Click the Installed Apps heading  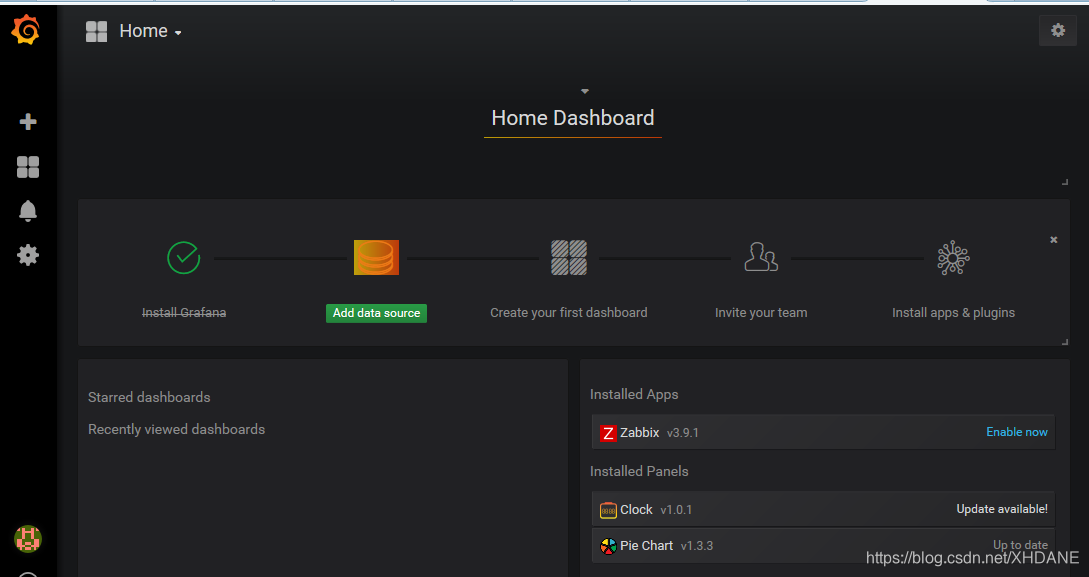pos(634,394)
